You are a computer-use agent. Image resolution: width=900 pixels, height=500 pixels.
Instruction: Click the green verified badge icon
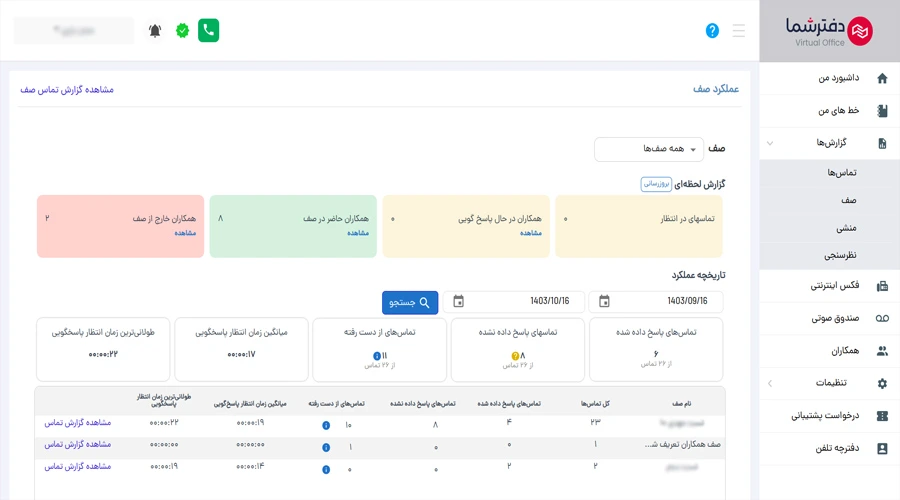click(x=183, y=30)
